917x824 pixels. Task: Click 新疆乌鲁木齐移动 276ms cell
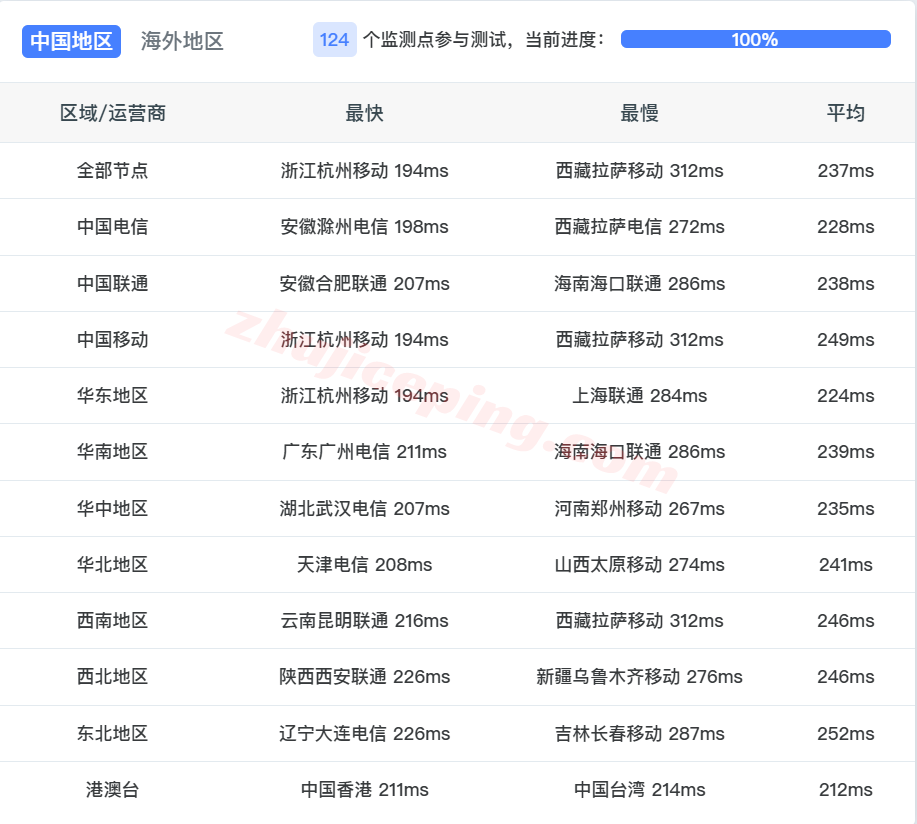[639, 677]
